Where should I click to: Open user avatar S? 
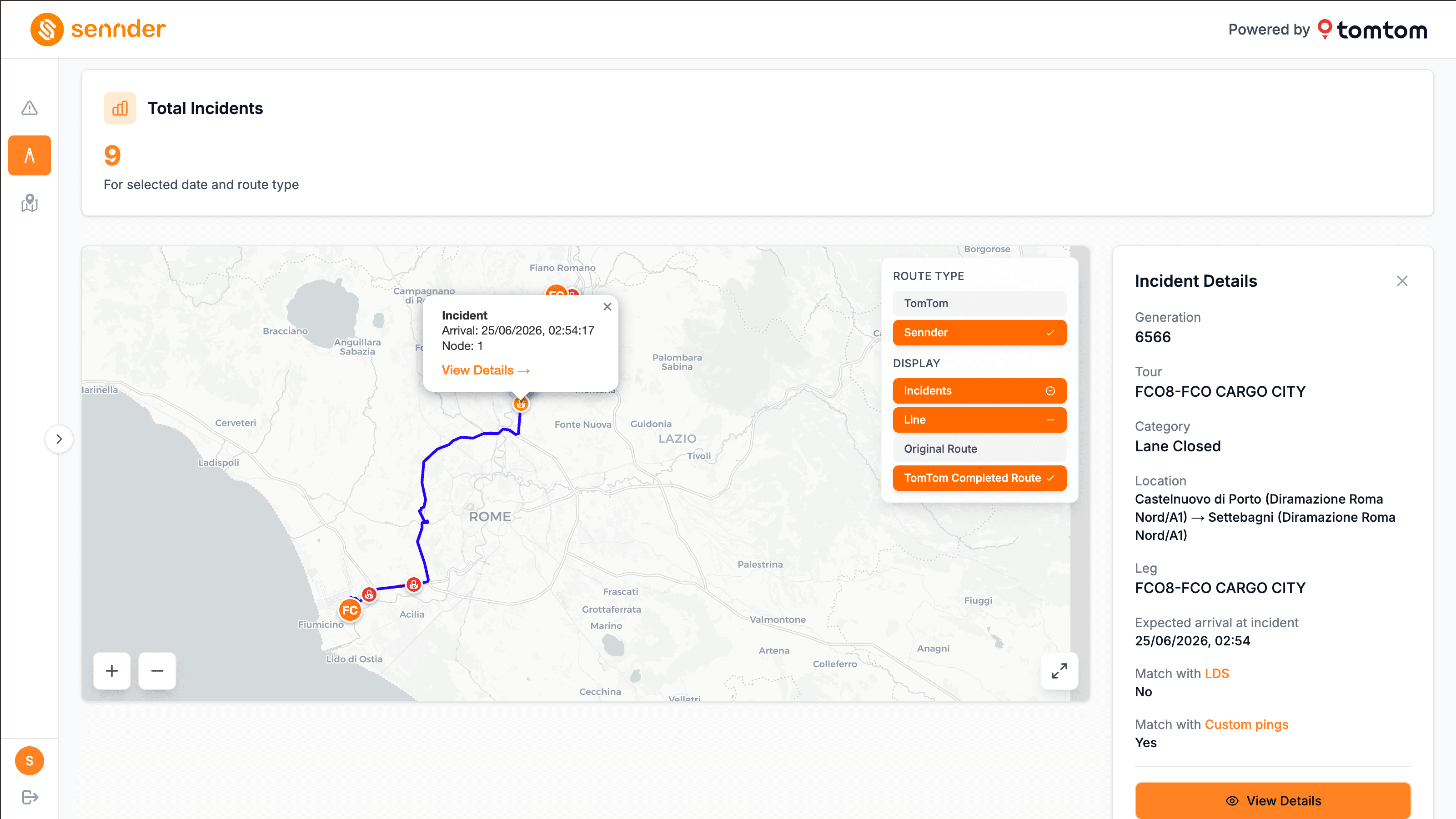click(x=30, y=761)
